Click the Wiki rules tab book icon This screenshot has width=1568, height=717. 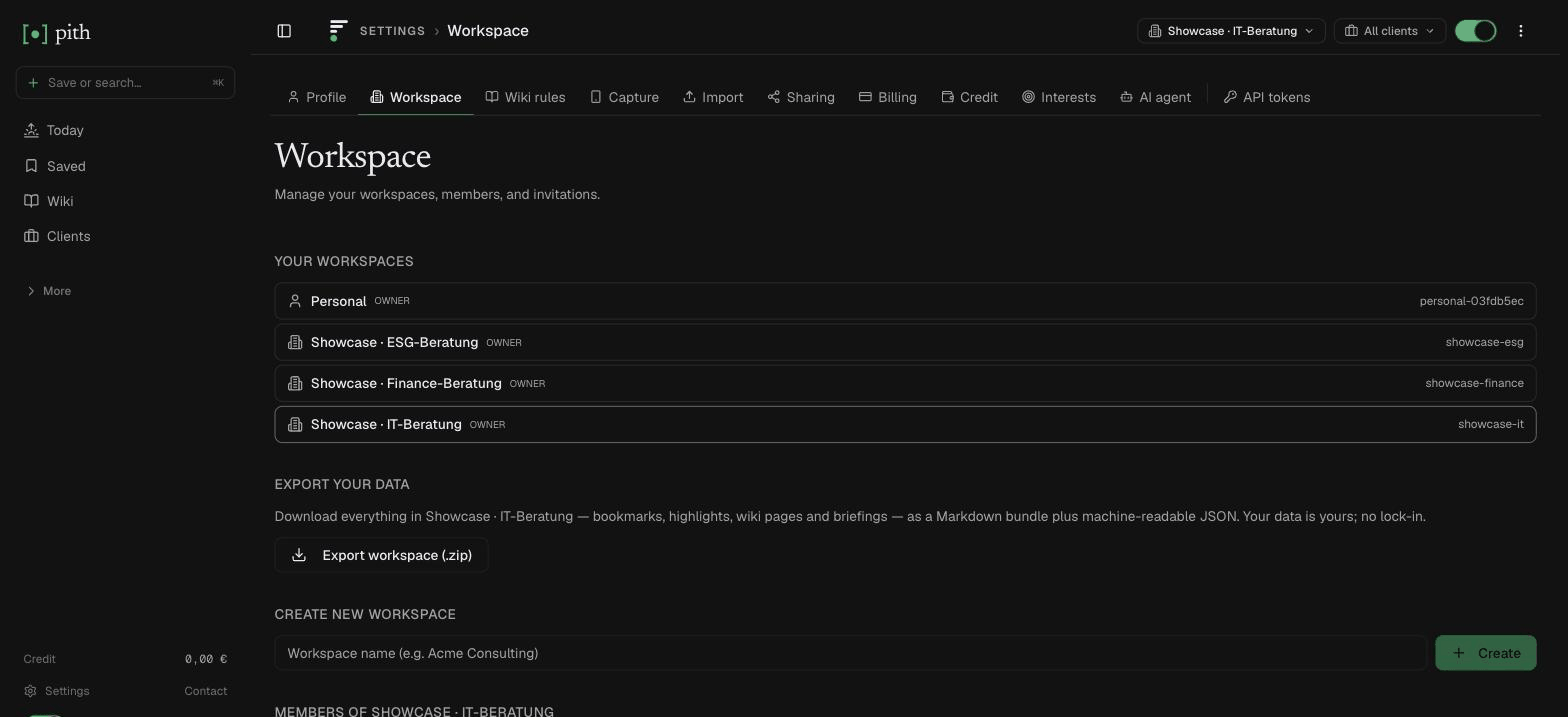tap(492, 97)
